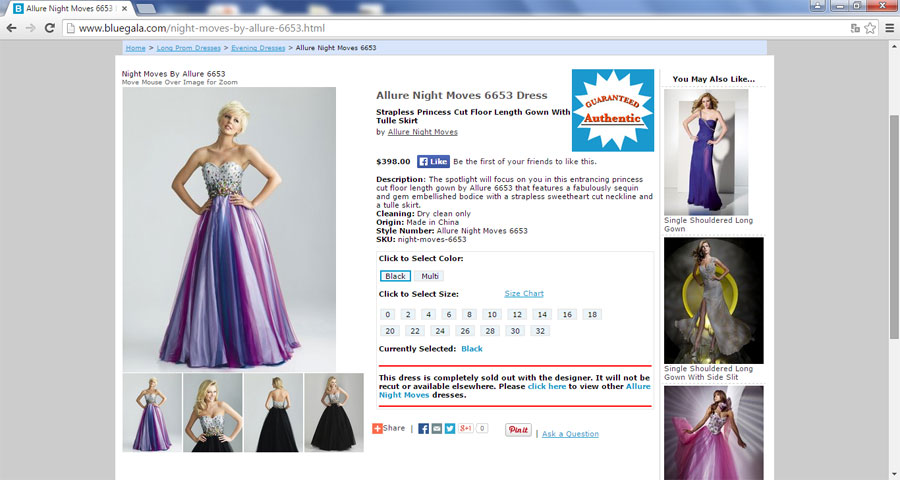Choose dress size 8
Image resolution: width=900 pixels, height=480 pixels.
pyautogui.click(x=469, y=314)
